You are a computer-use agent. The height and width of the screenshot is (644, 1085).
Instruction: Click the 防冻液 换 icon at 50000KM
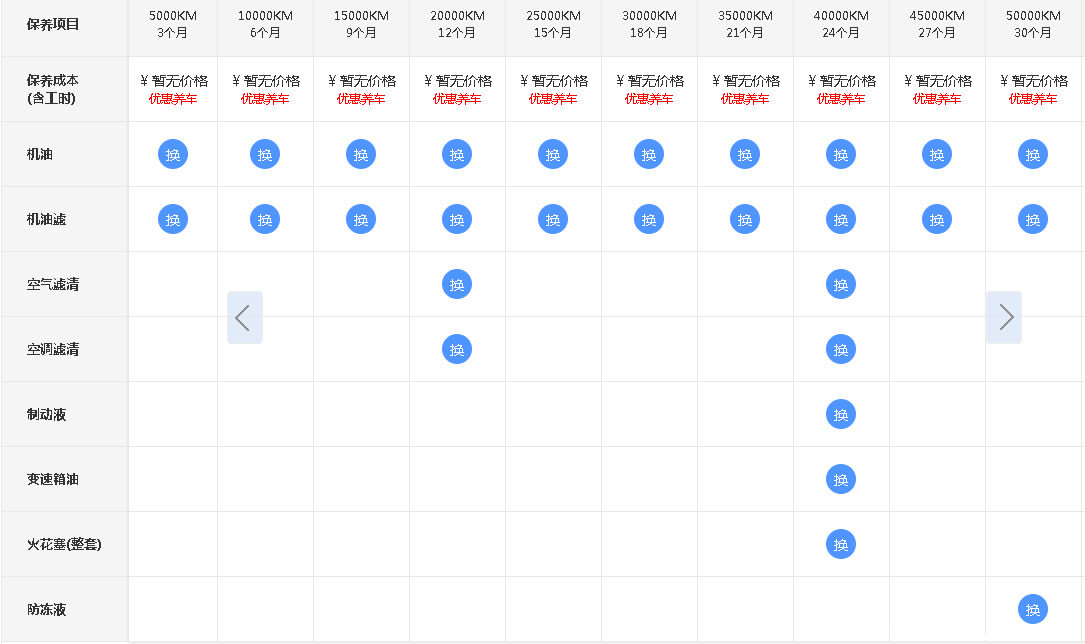1033,609
